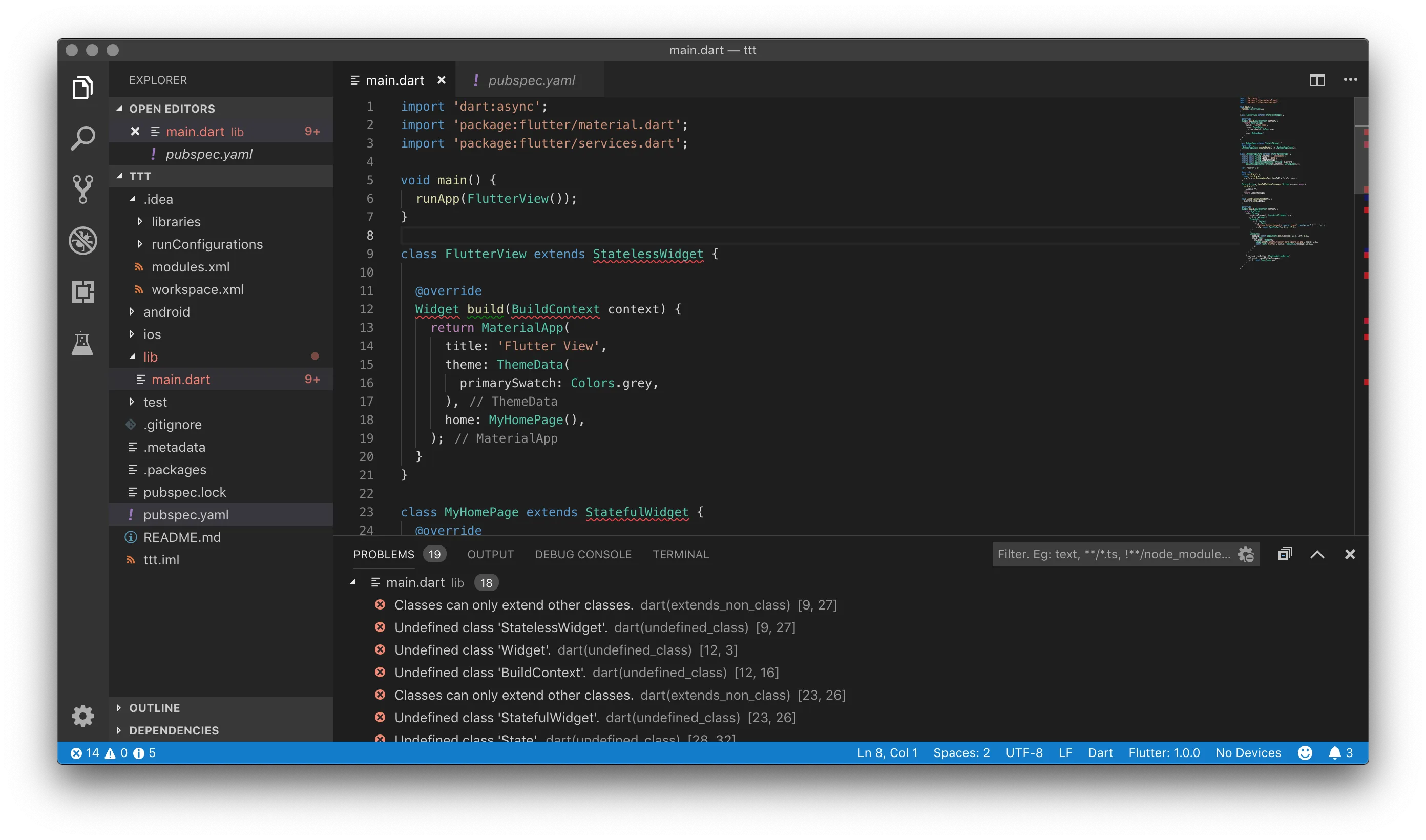Viewport: 1426px width, 840px height.
Task: Open the Test flask icon view
Action: (x=82, y=343)
